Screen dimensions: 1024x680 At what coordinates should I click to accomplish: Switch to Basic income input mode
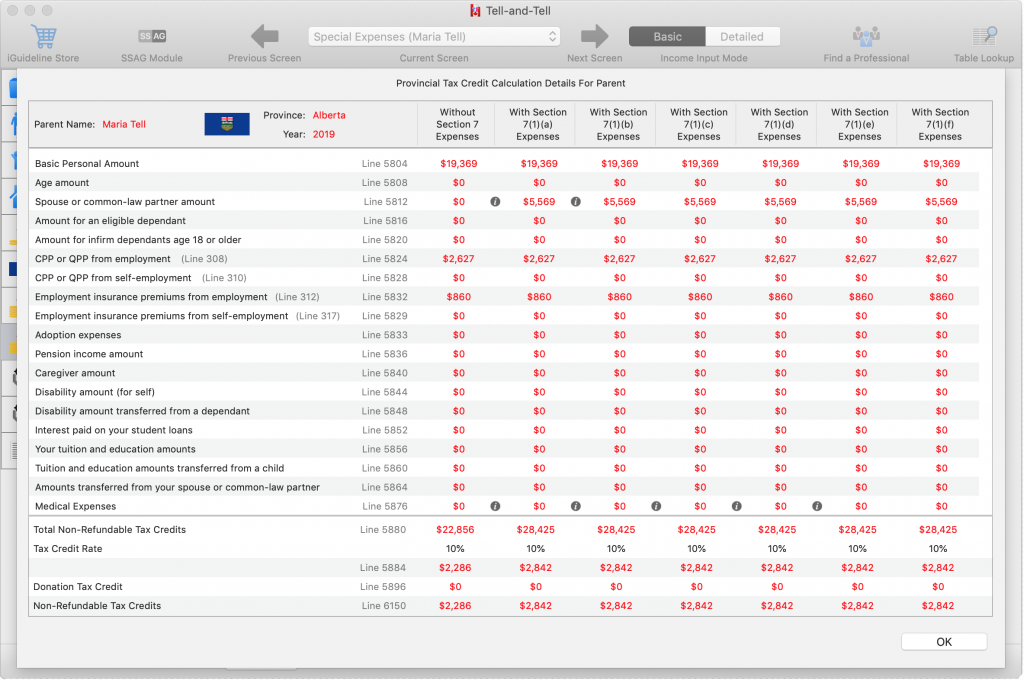[667, 37]
